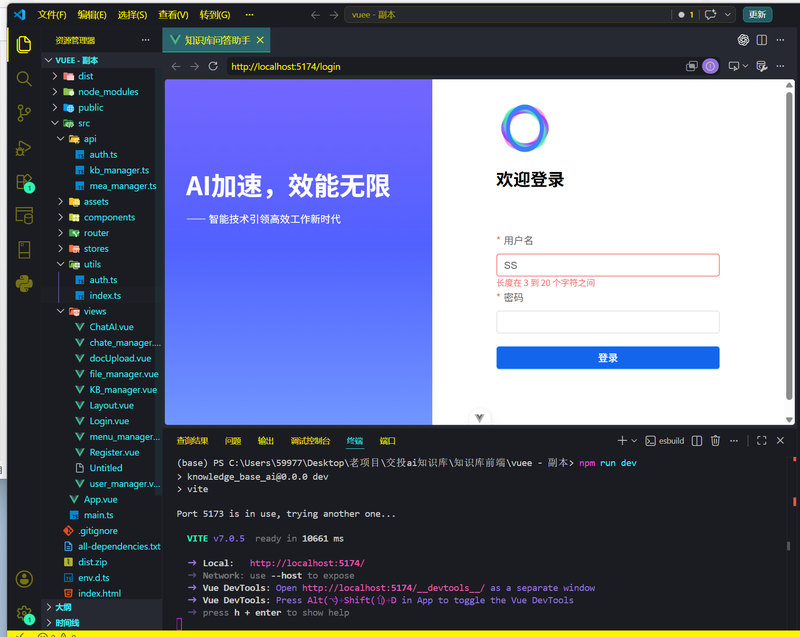The image size is (800, 637).
Task: Go forward in the embedded browser
Action: [x=194, y=66]
